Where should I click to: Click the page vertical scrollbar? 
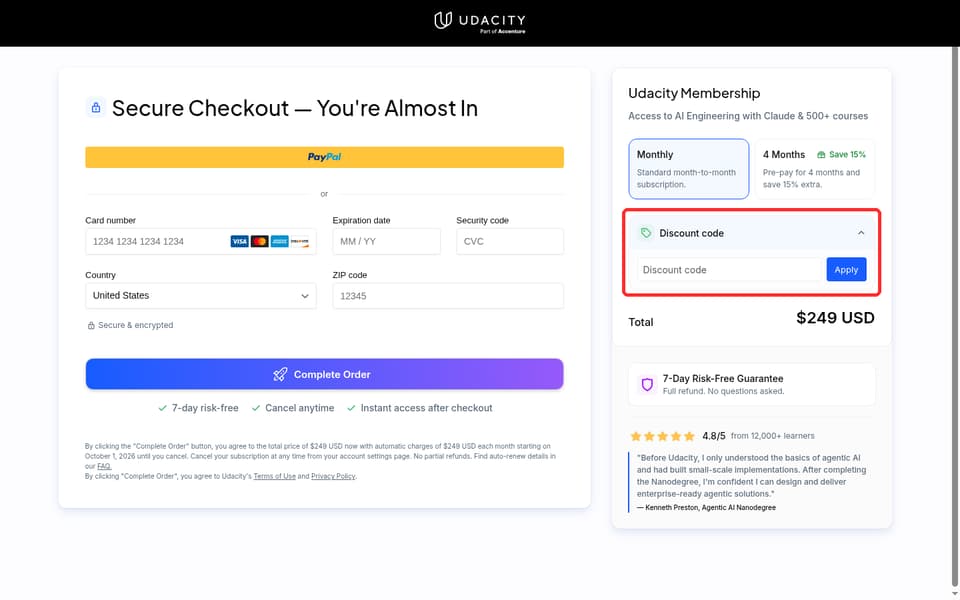(955, 318)
